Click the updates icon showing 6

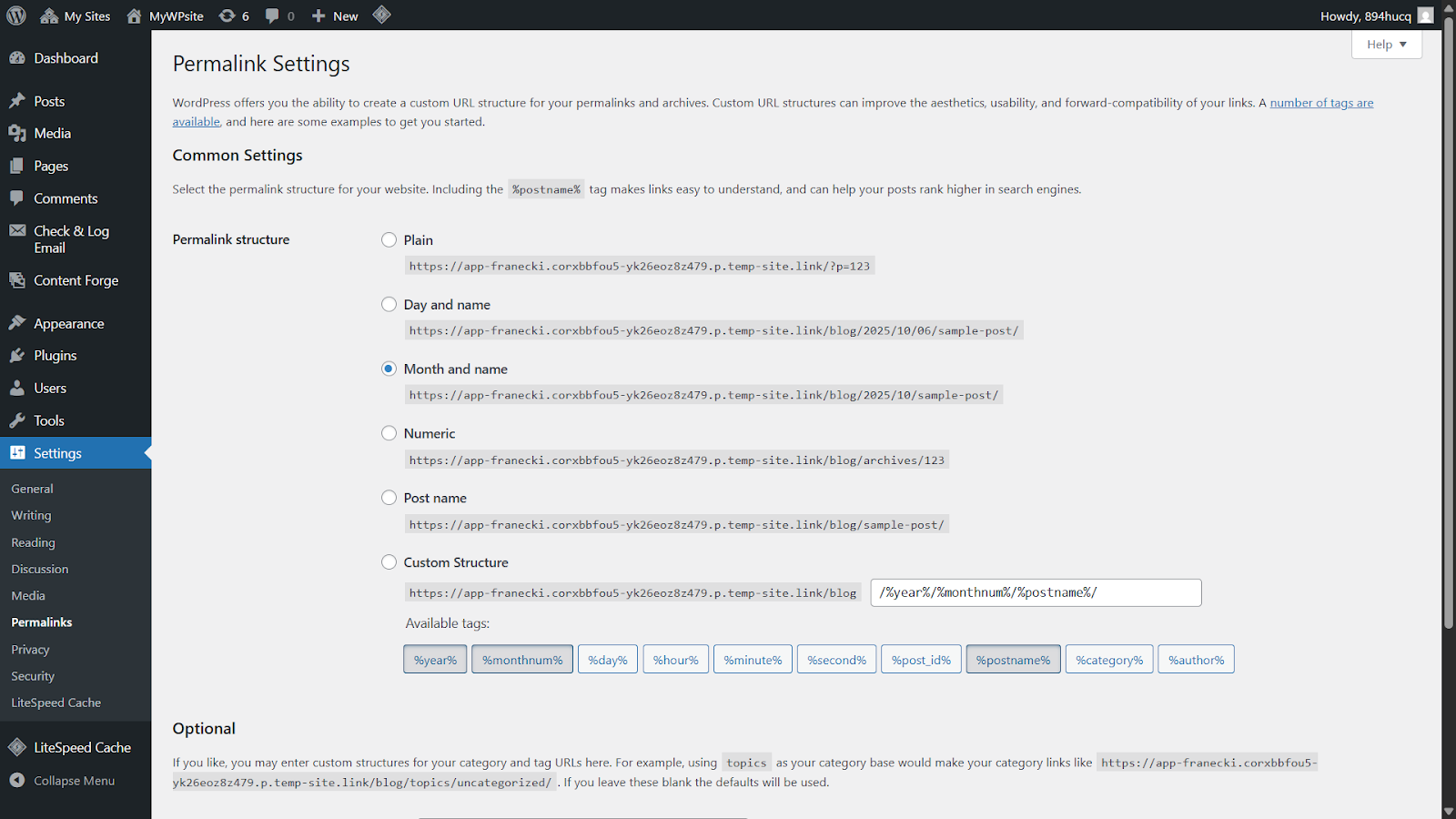click(x=227, y=15)
